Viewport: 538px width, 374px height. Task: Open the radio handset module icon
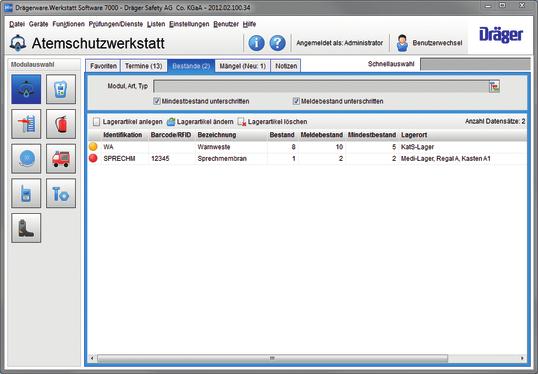click(x=26, y=193)
